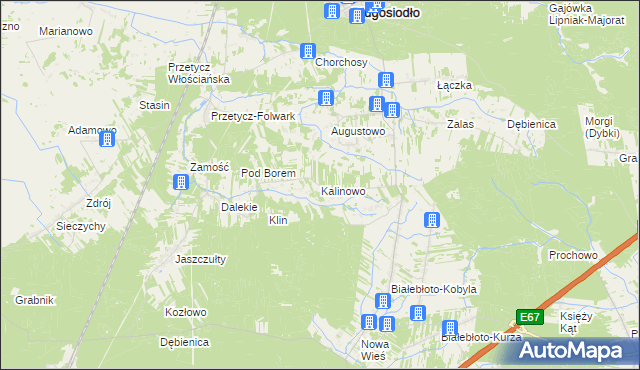Image resolution: width=640 pixels, height=370 pixels.
Task: Click the Klin place name
Action: click(x=278, y=220)
